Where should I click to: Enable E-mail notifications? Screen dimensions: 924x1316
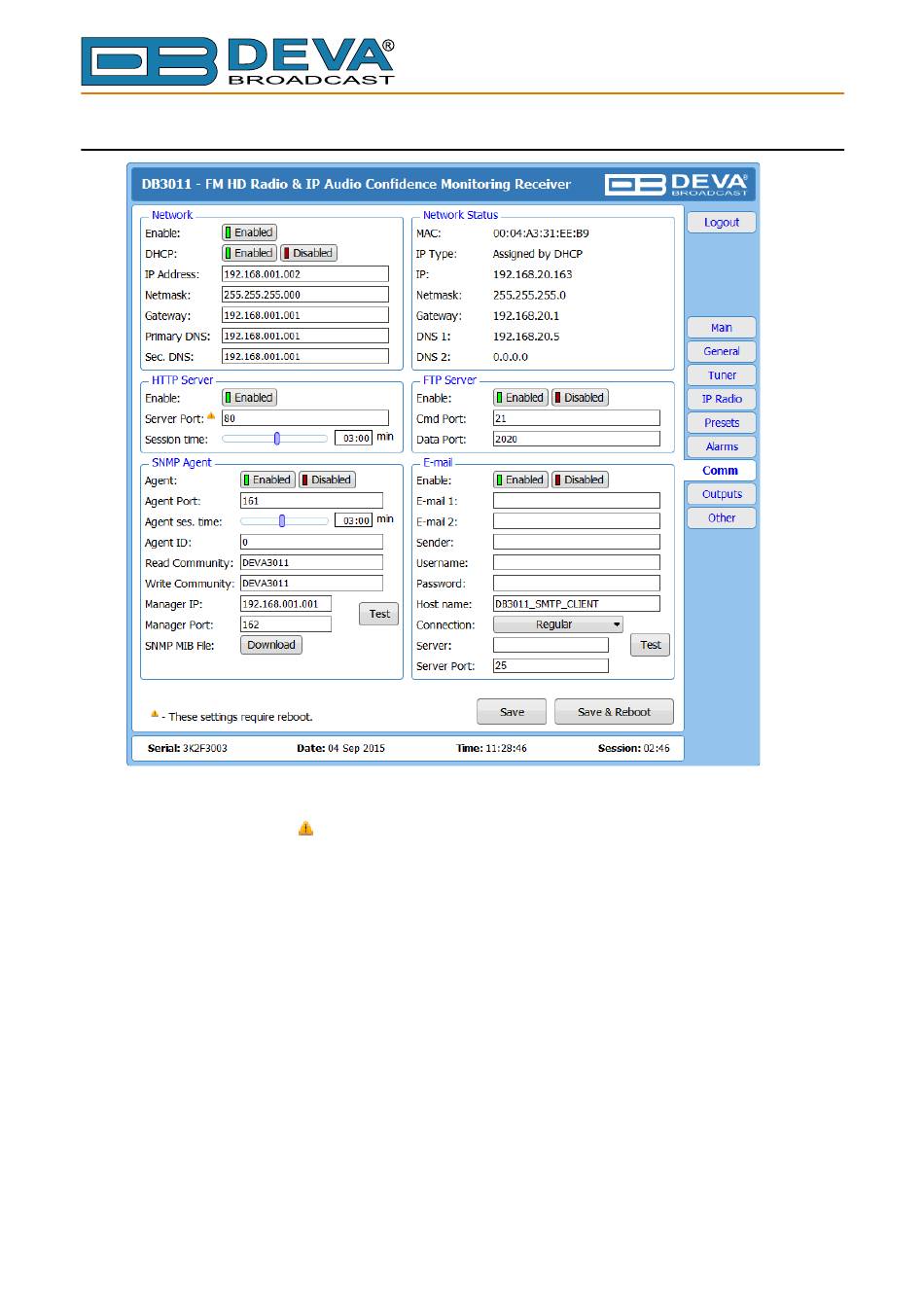pyautogui.click(x=520, y=480)
